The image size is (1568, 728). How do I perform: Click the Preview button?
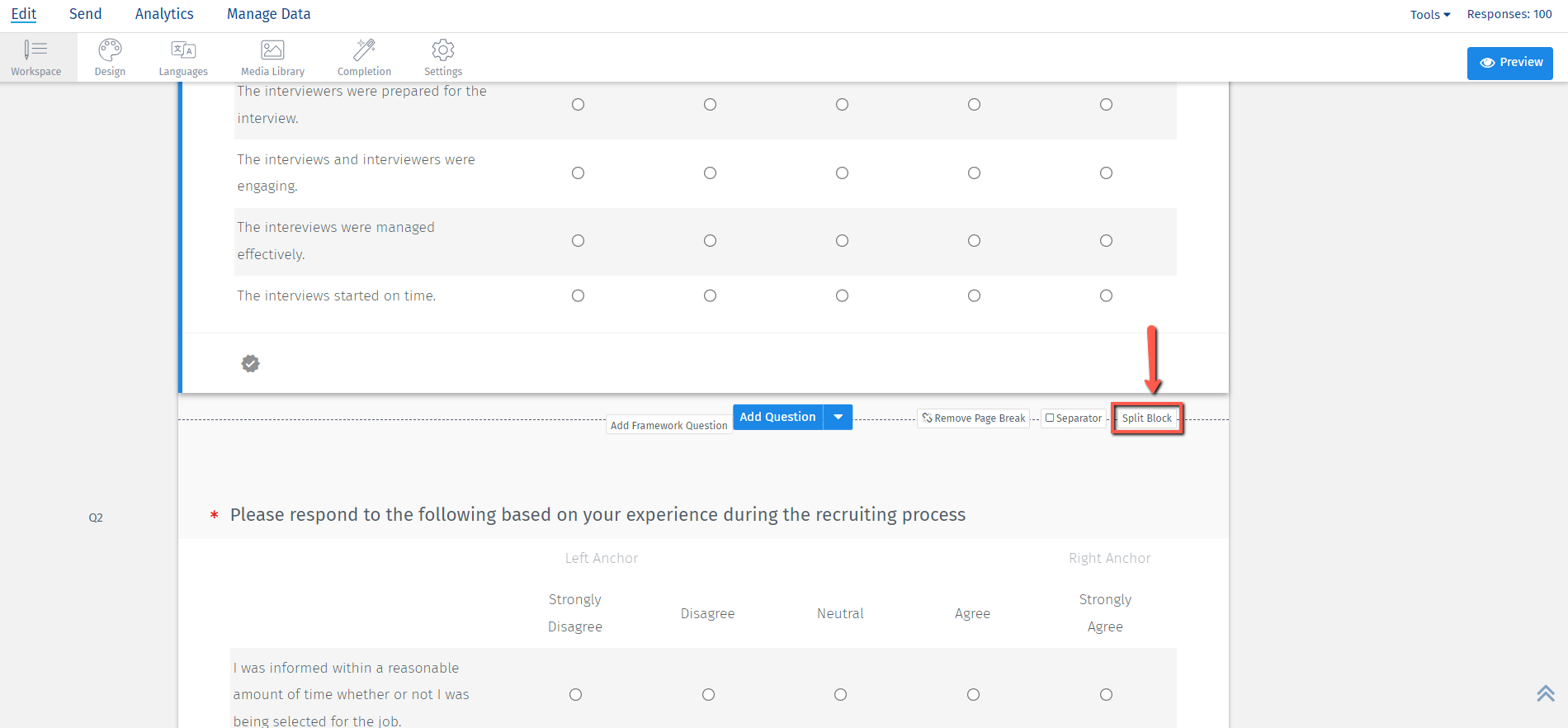coord(1509,63)
